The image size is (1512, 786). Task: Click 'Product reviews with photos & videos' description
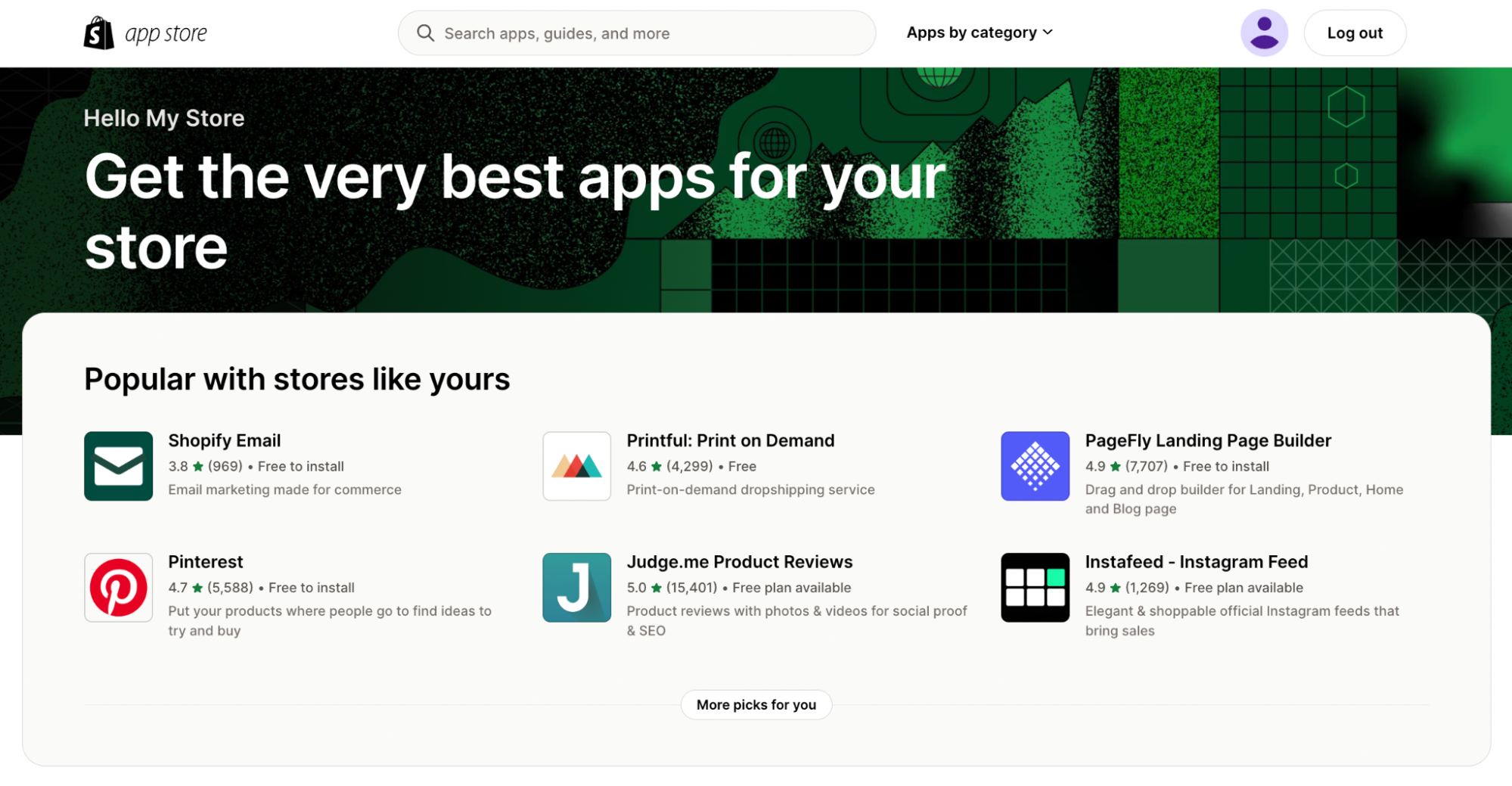click(796, 620)
